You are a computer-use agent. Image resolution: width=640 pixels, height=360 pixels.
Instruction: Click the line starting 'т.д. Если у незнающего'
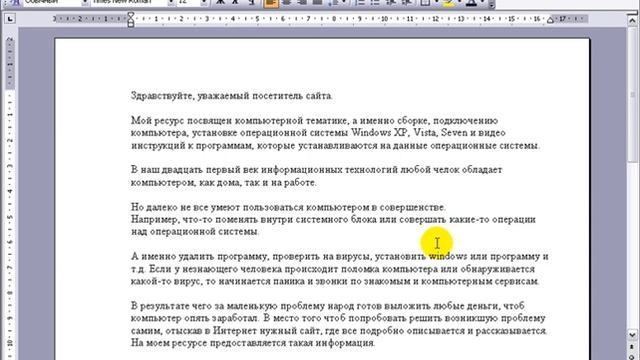tap(333, 269)
